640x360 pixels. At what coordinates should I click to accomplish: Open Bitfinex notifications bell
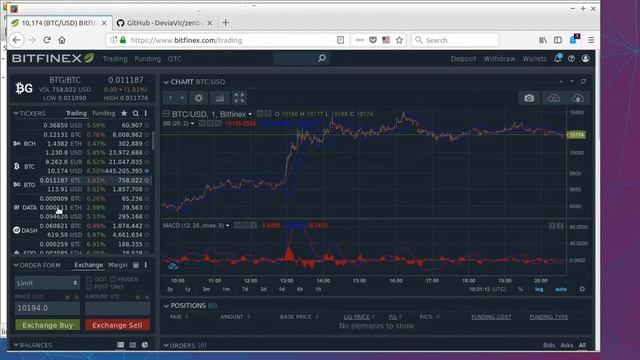click(558, 59)
